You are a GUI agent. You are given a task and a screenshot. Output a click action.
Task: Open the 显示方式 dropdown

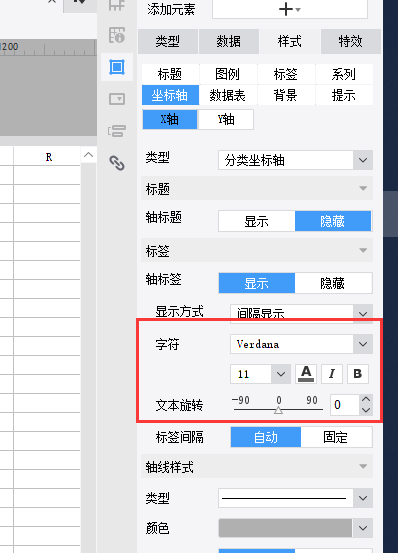301,313
